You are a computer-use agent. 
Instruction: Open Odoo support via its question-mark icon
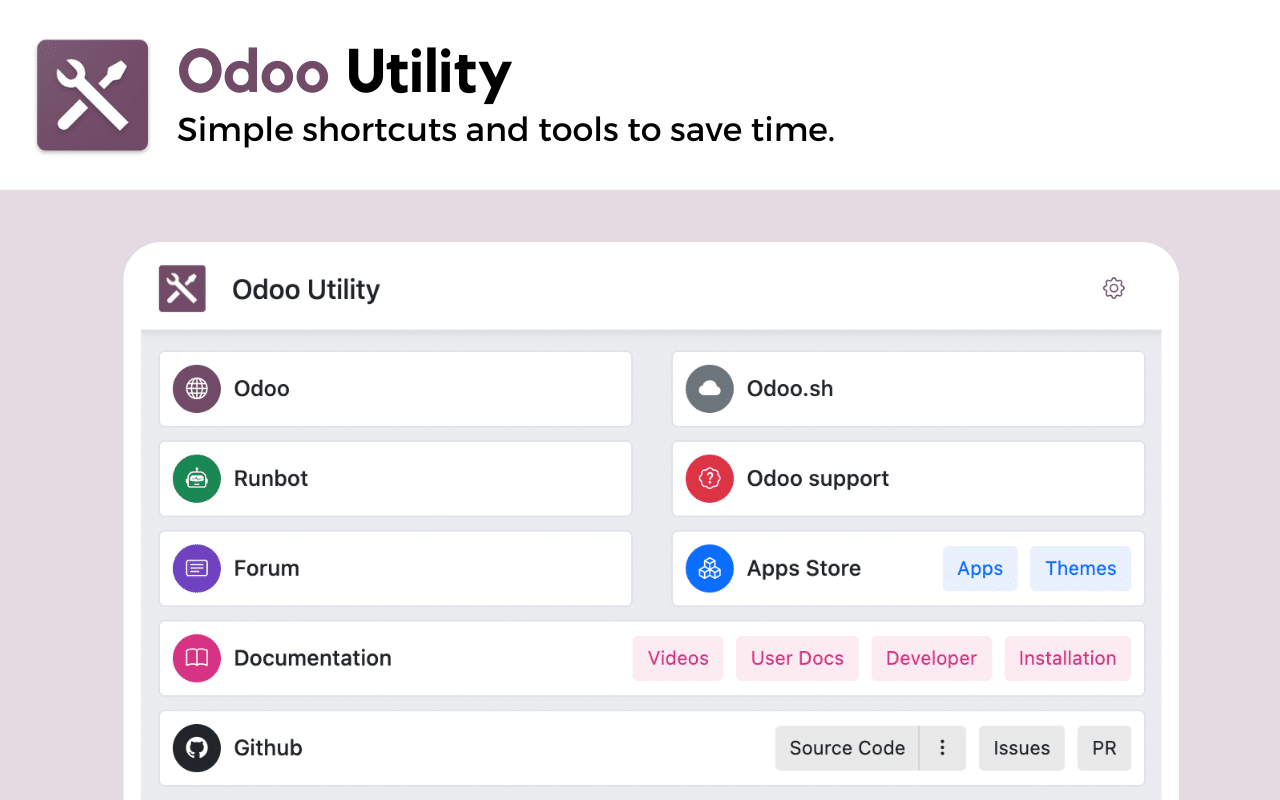[x=709, y=478]
